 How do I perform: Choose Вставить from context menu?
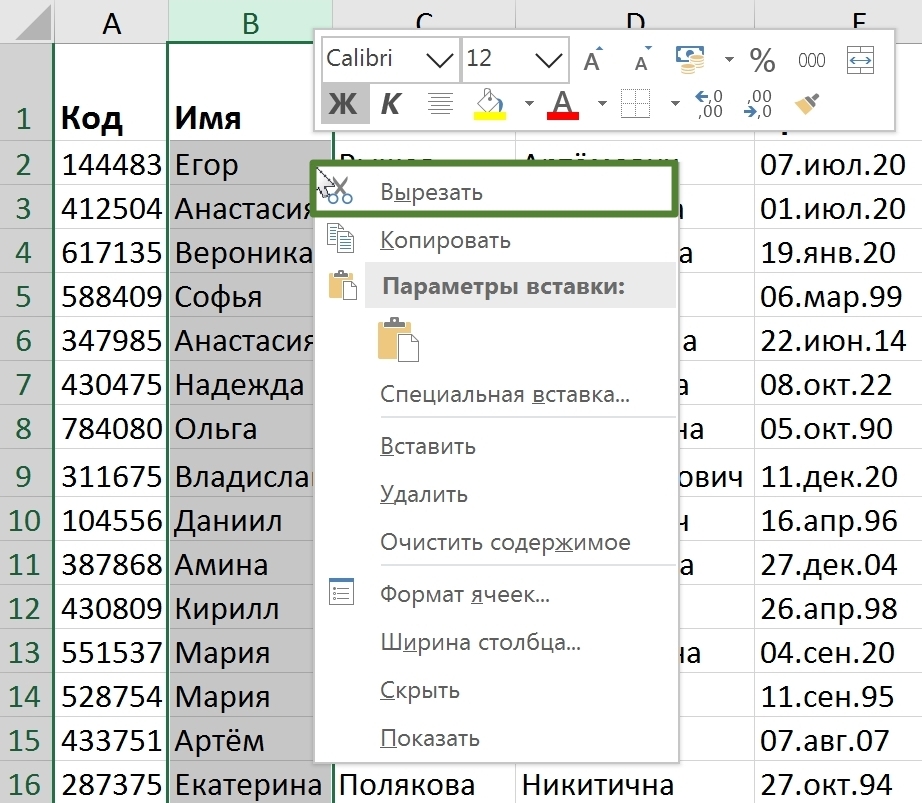496,446
